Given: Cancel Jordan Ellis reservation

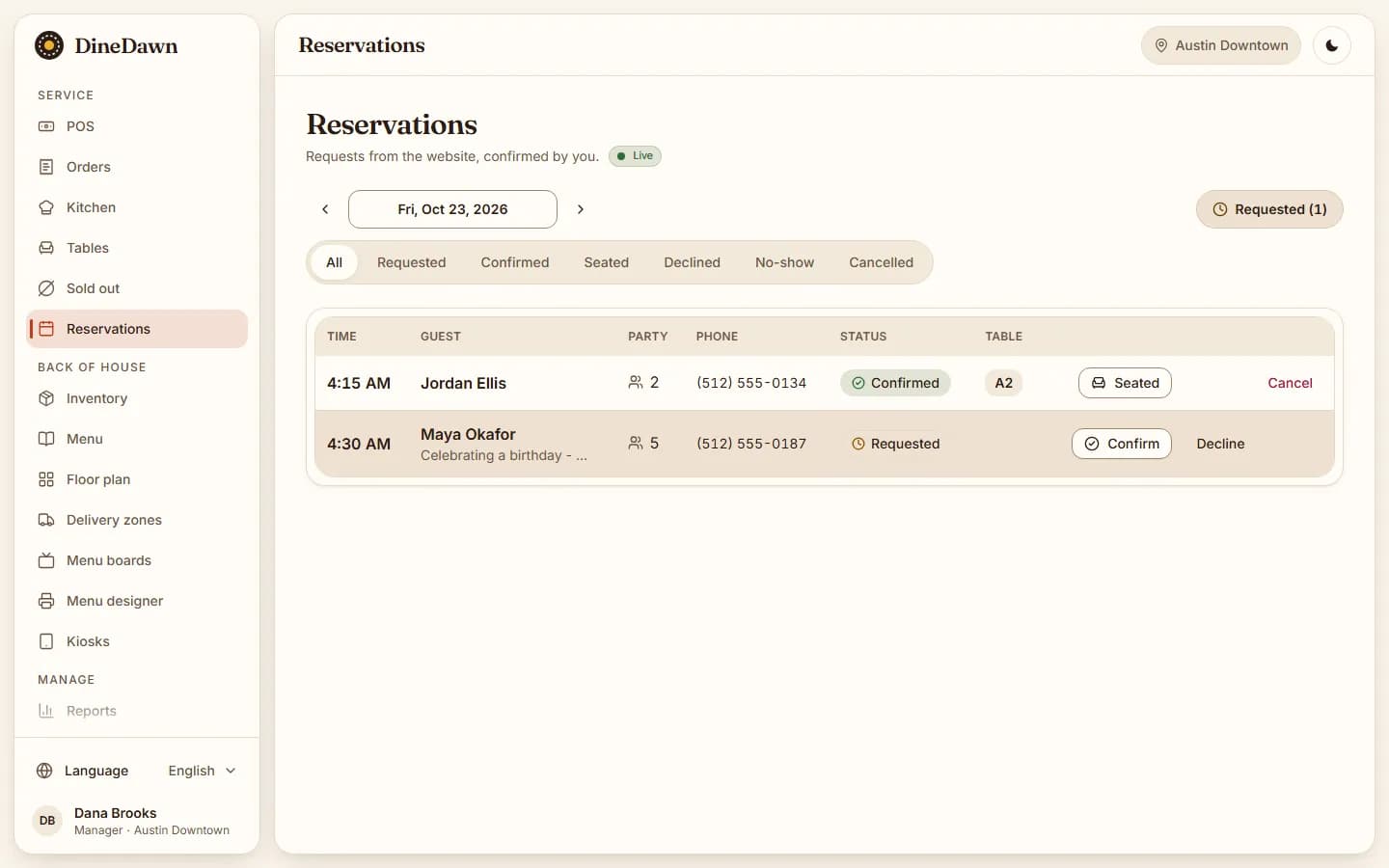Looking at the screenshot, I should [x=1290, y=383].
